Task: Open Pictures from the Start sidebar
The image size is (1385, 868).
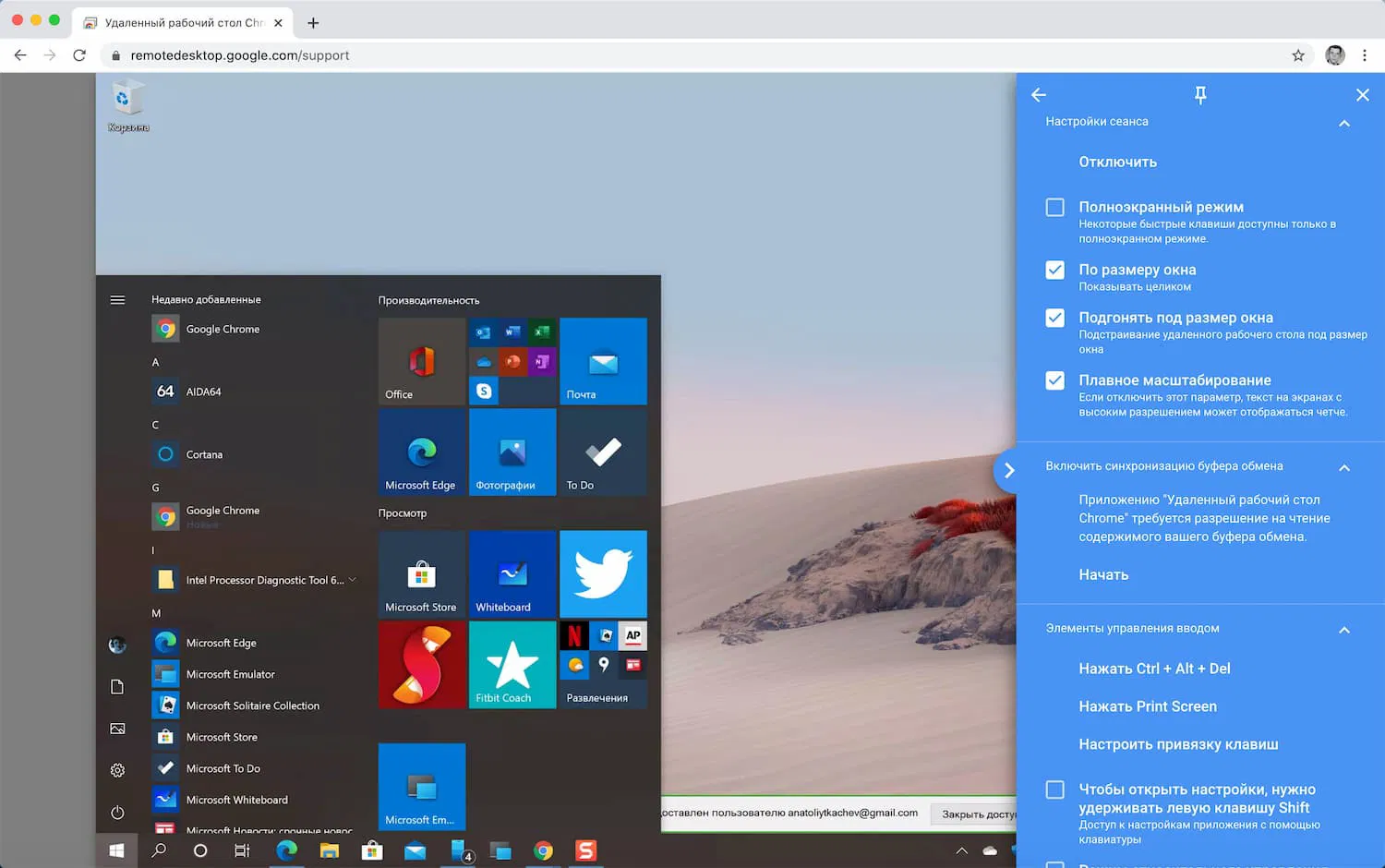Action: (117, 729)
